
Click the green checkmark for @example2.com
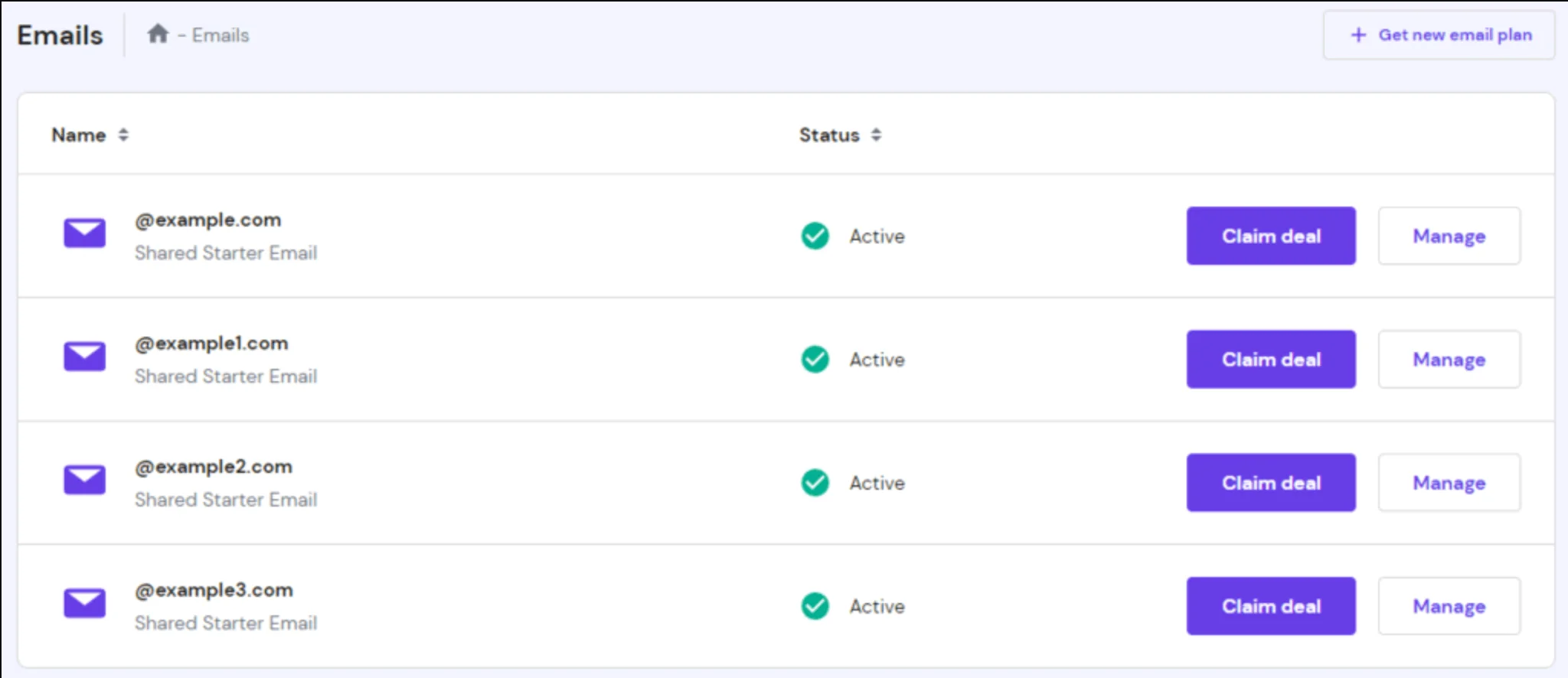pyautogui.click(x=815, y=483)
